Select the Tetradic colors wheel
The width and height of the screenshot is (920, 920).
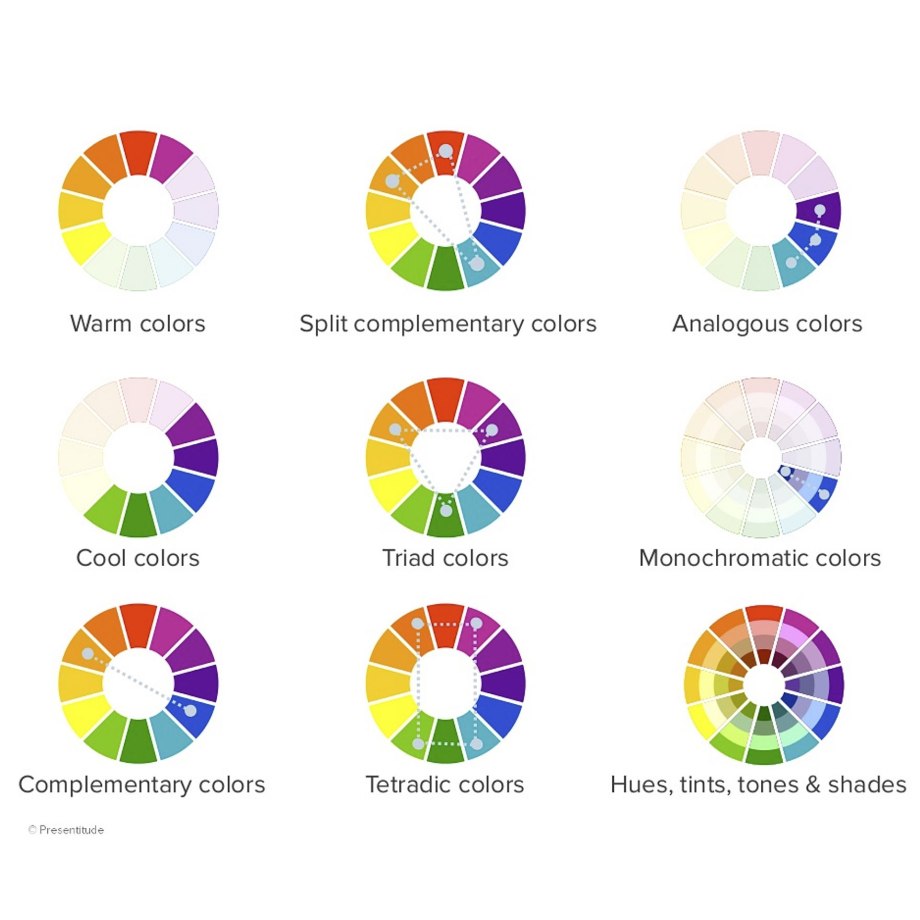click(x=445, y=684)
